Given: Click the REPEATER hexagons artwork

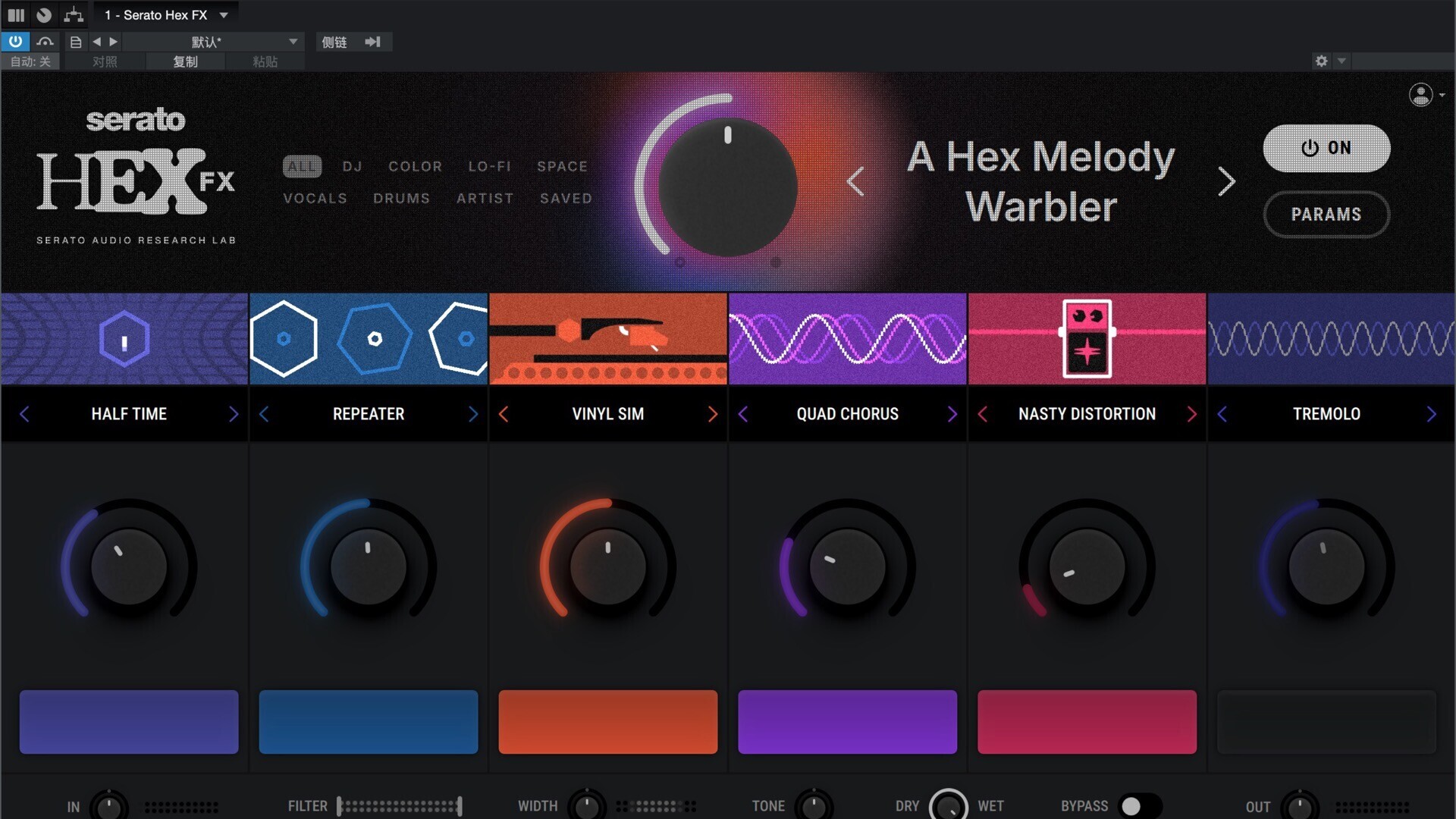Looking at the screenshot, I should pos(369,338).
